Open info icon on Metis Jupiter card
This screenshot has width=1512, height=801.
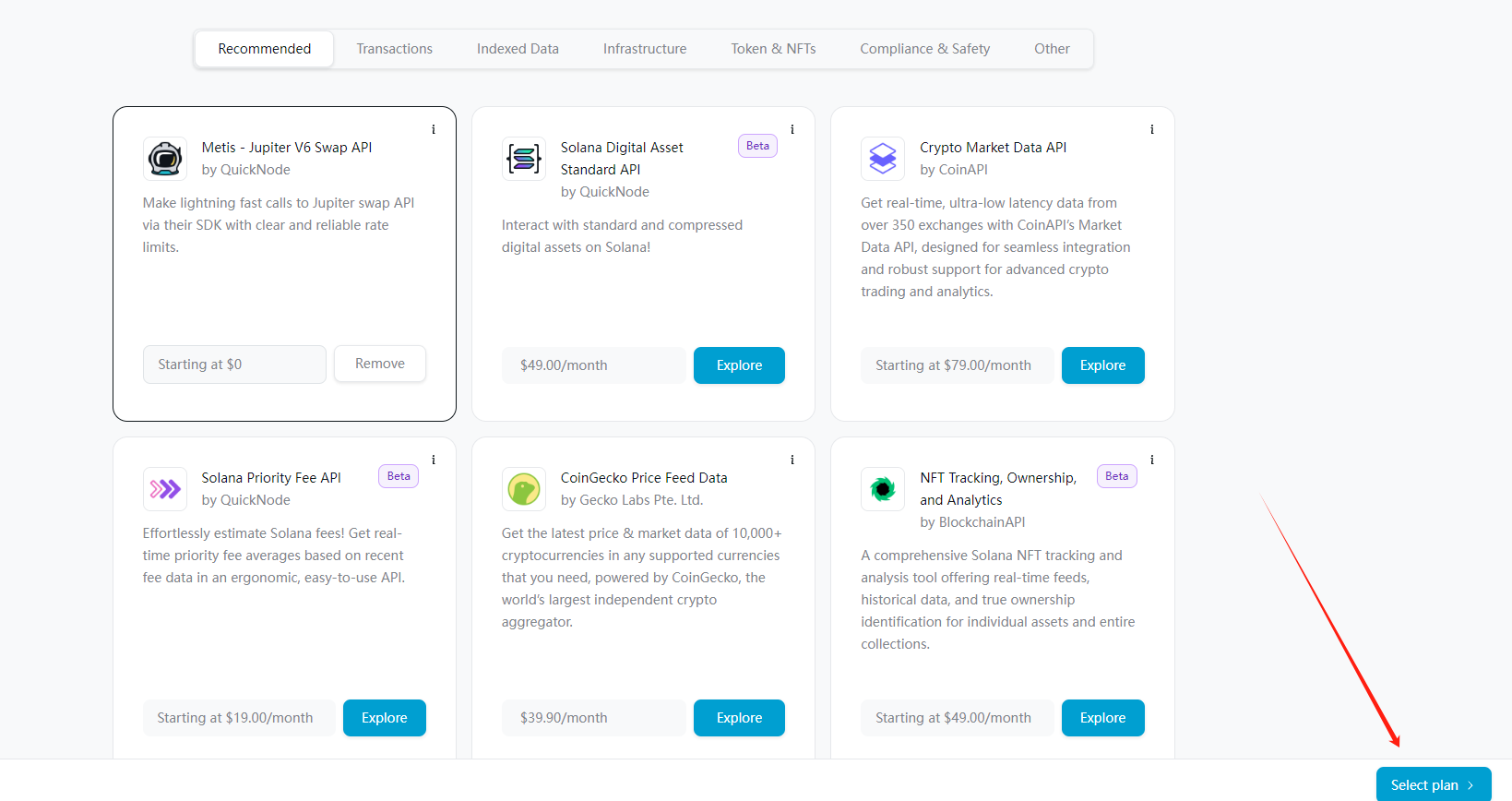tap(434, 130)
